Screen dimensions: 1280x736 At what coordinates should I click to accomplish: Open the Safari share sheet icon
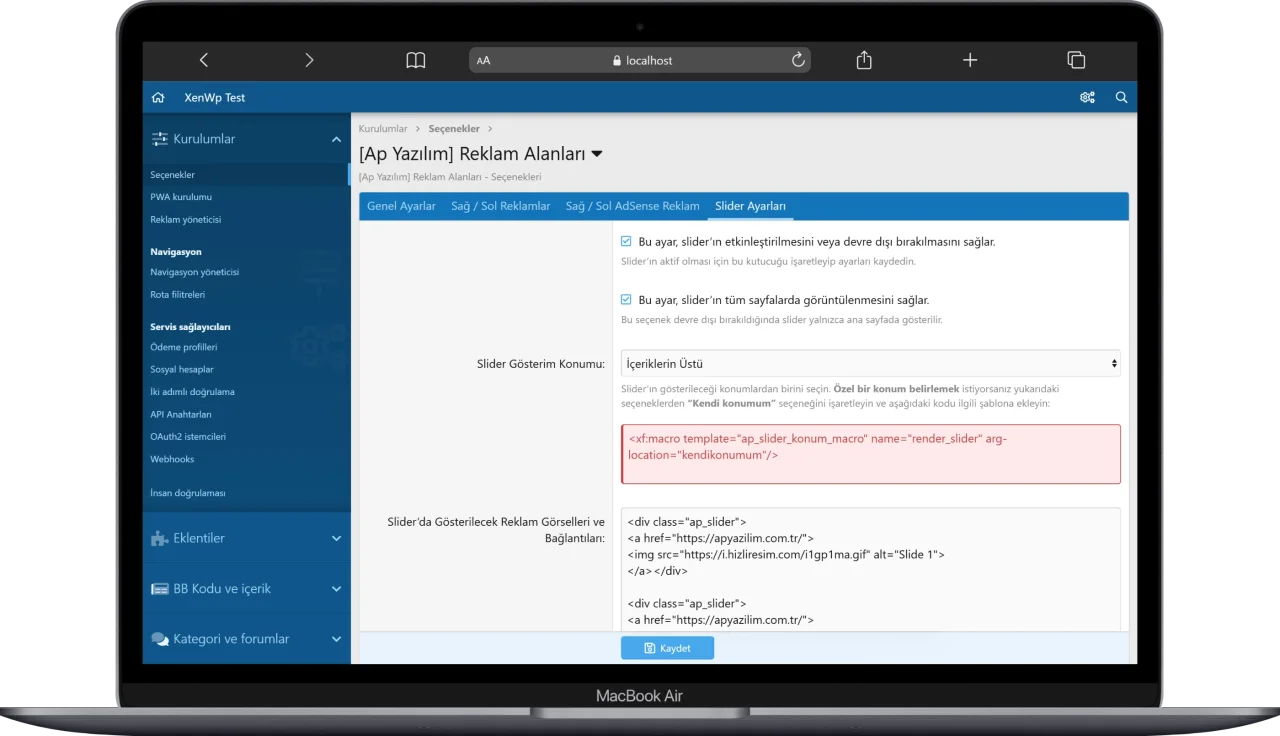864,60
